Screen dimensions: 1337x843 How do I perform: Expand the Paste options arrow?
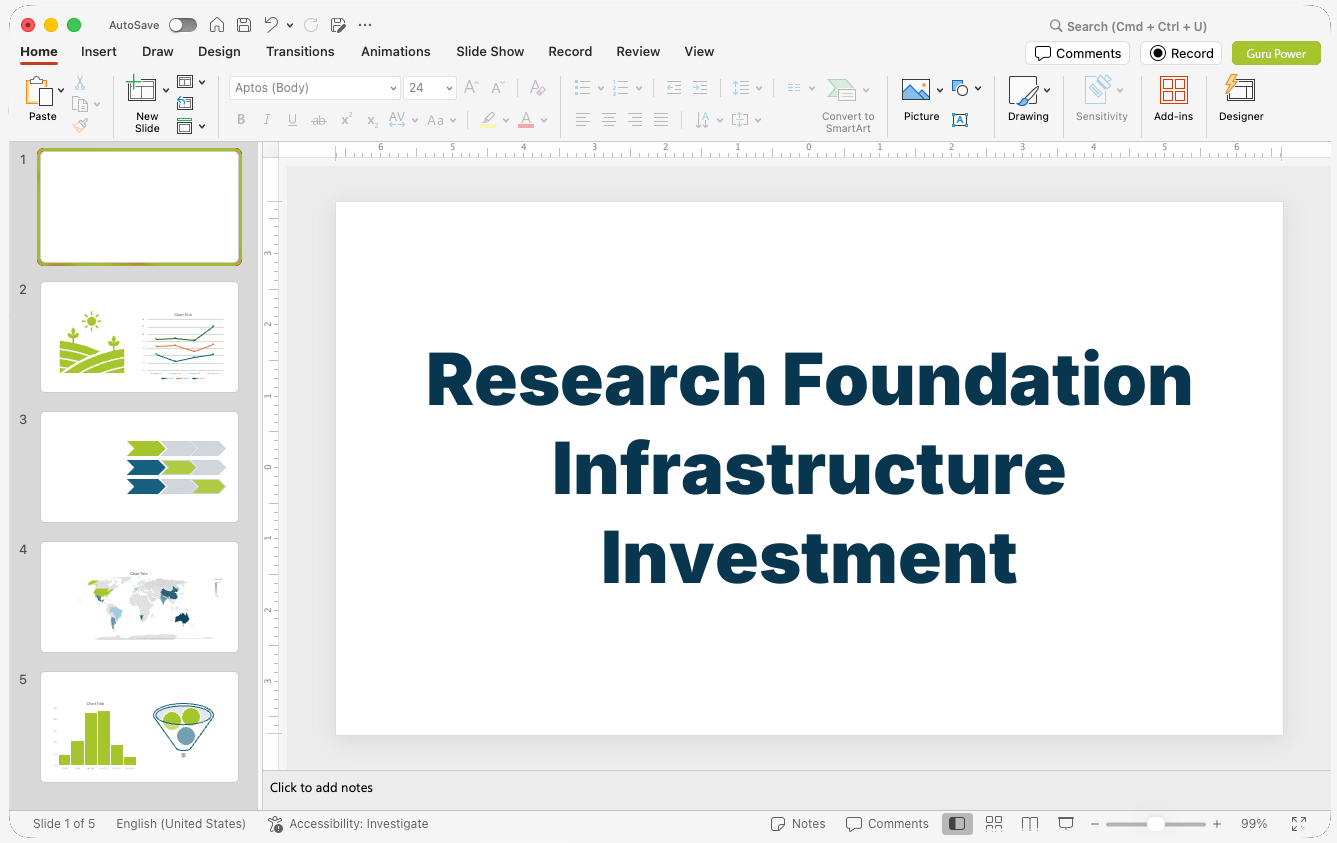(x=62, y=90)
